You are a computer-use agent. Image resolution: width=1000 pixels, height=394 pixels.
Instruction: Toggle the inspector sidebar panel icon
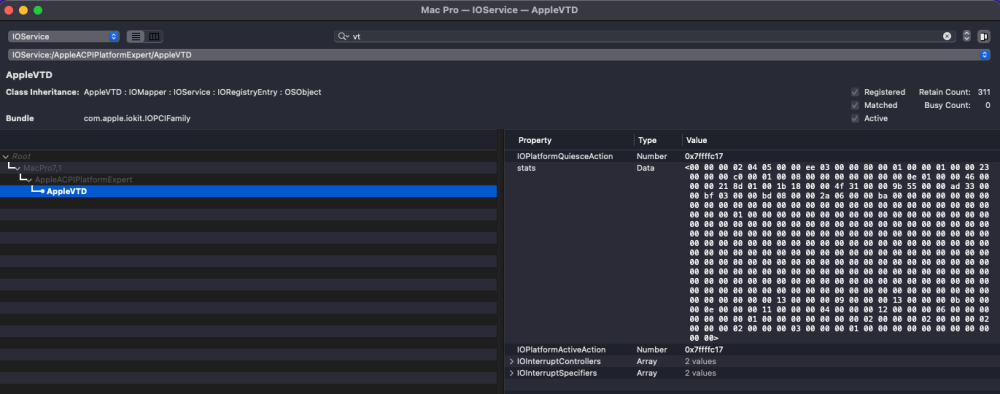[983, 36]
